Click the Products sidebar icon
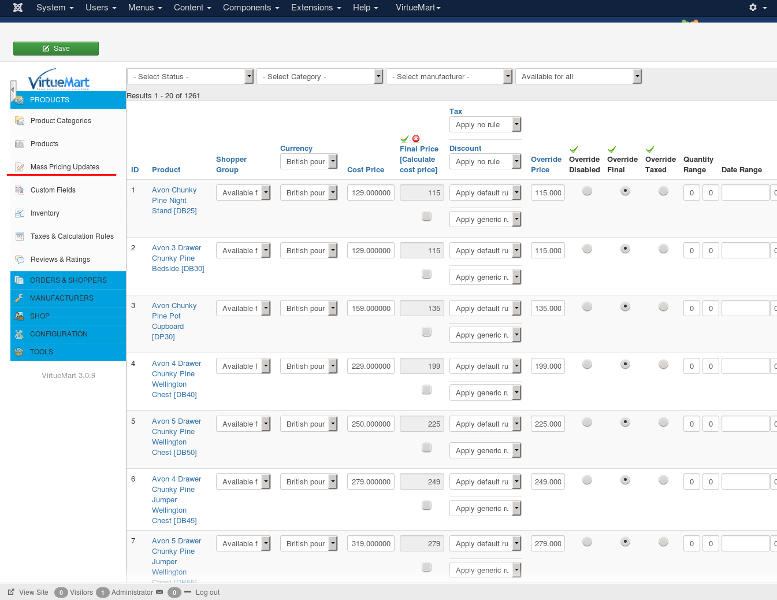Screen dimensions: 777x600 19,144
